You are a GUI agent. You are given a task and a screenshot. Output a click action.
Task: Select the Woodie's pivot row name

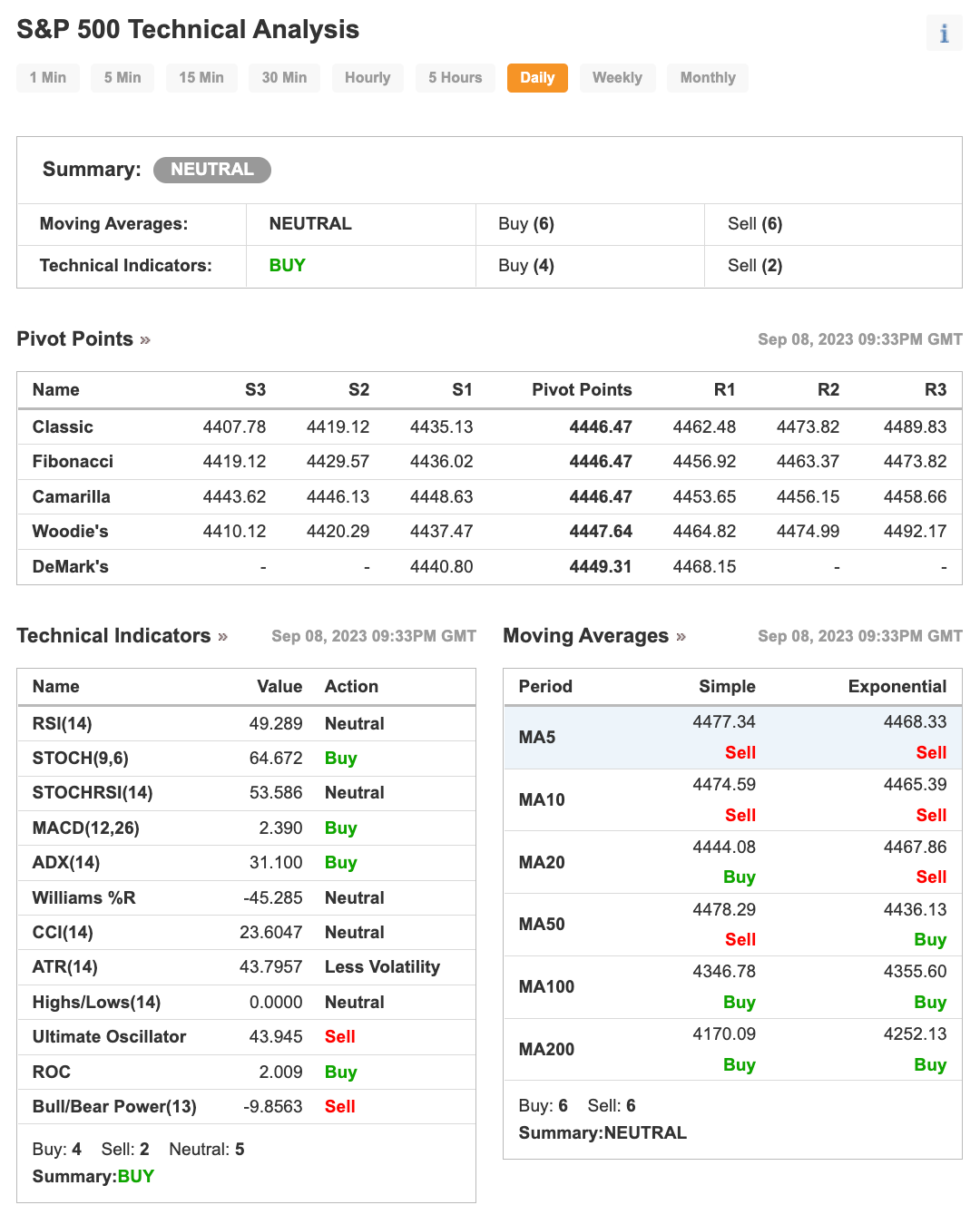coord(70,532)
